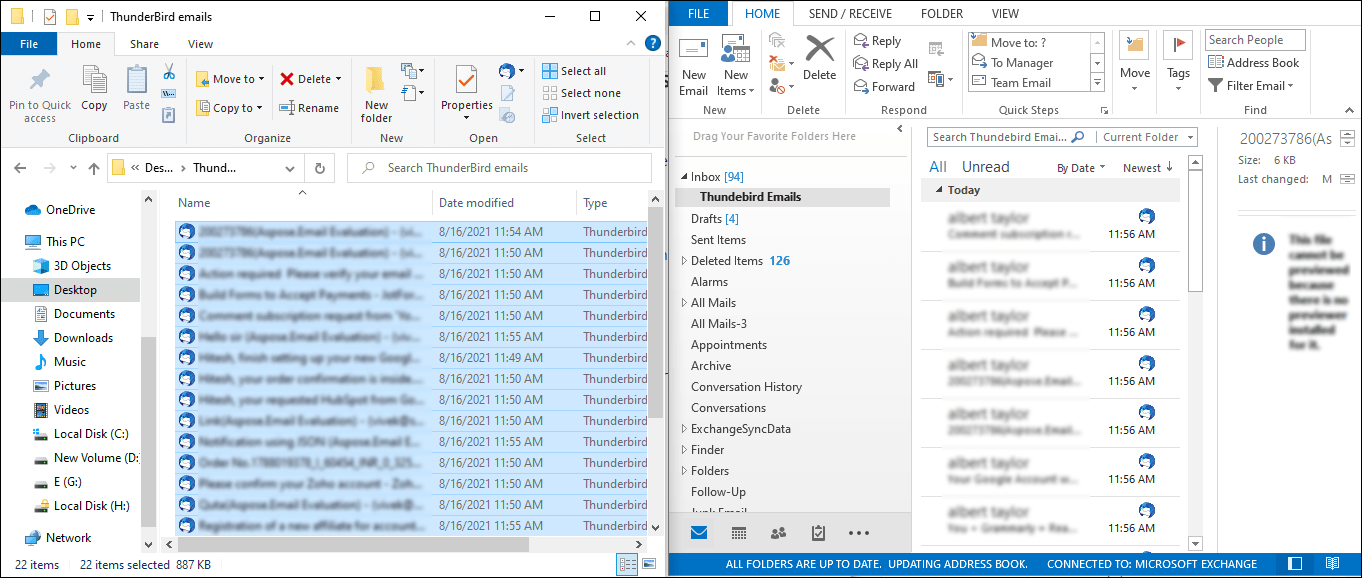Refresh the Explorer address bar

pyautogui.click(x=320, y=168)
